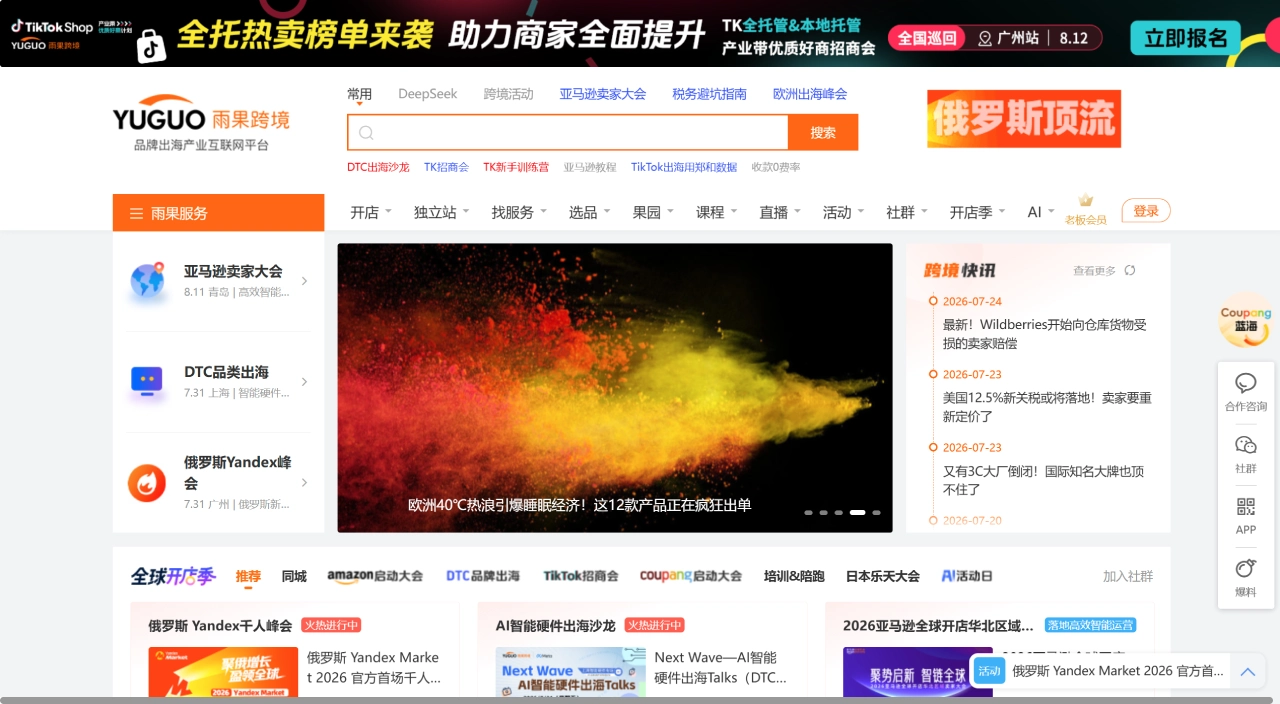Open 亚马逊卖家大会 row arrow
Image resolution: width=1280 pixels, height=704 pixels.
tap(304, 281)
